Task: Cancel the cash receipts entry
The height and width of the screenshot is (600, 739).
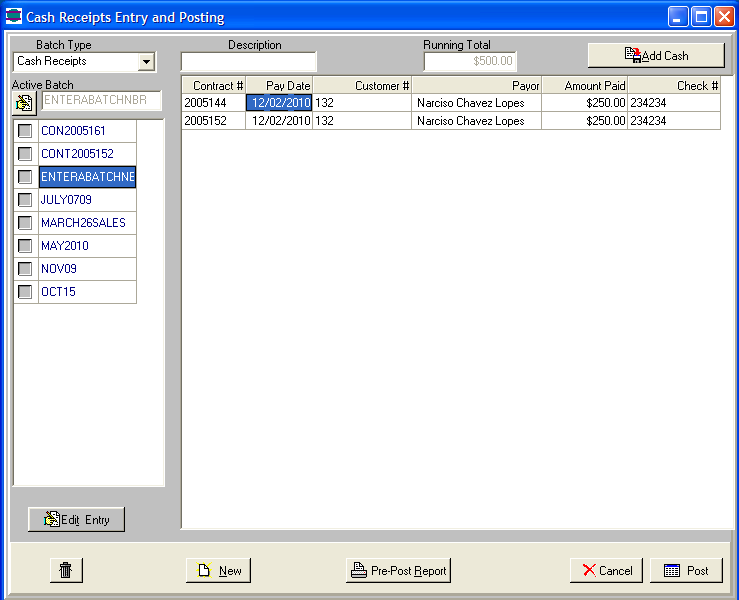Action: pos(606,570)
